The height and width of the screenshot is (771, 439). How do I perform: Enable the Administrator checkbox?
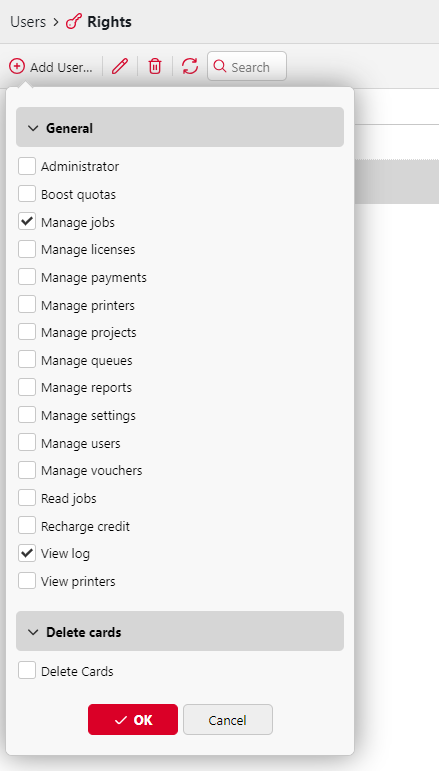(x=27, y=166)
